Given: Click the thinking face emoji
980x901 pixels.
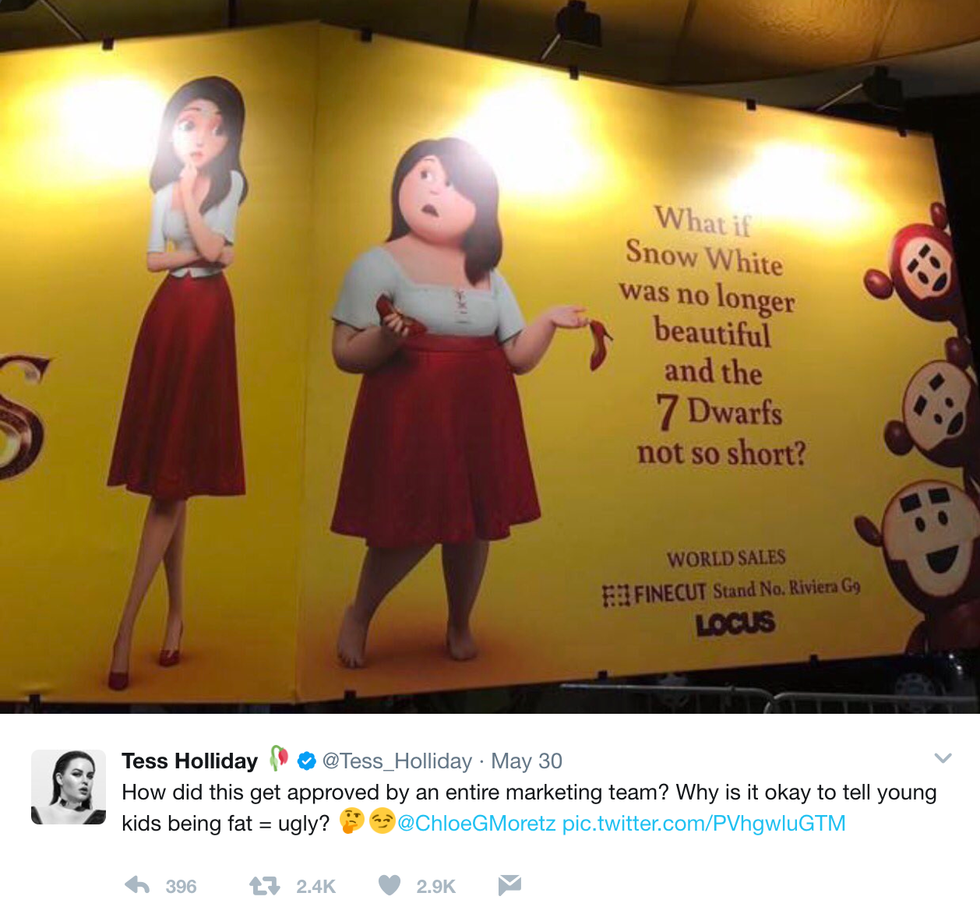Looking at the screenshot, I should pos(352,822).
